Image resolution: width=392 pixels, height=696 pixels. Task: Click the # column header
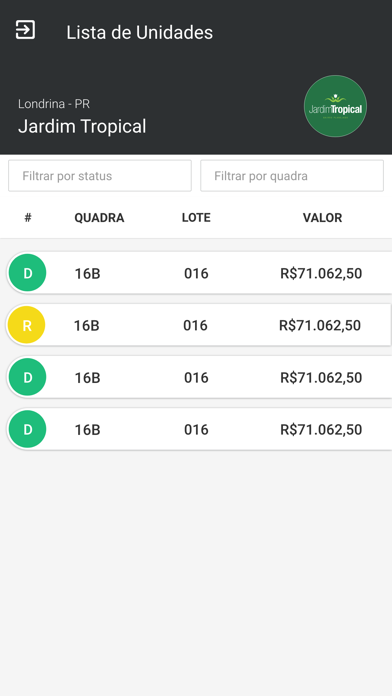coord(28,218)
